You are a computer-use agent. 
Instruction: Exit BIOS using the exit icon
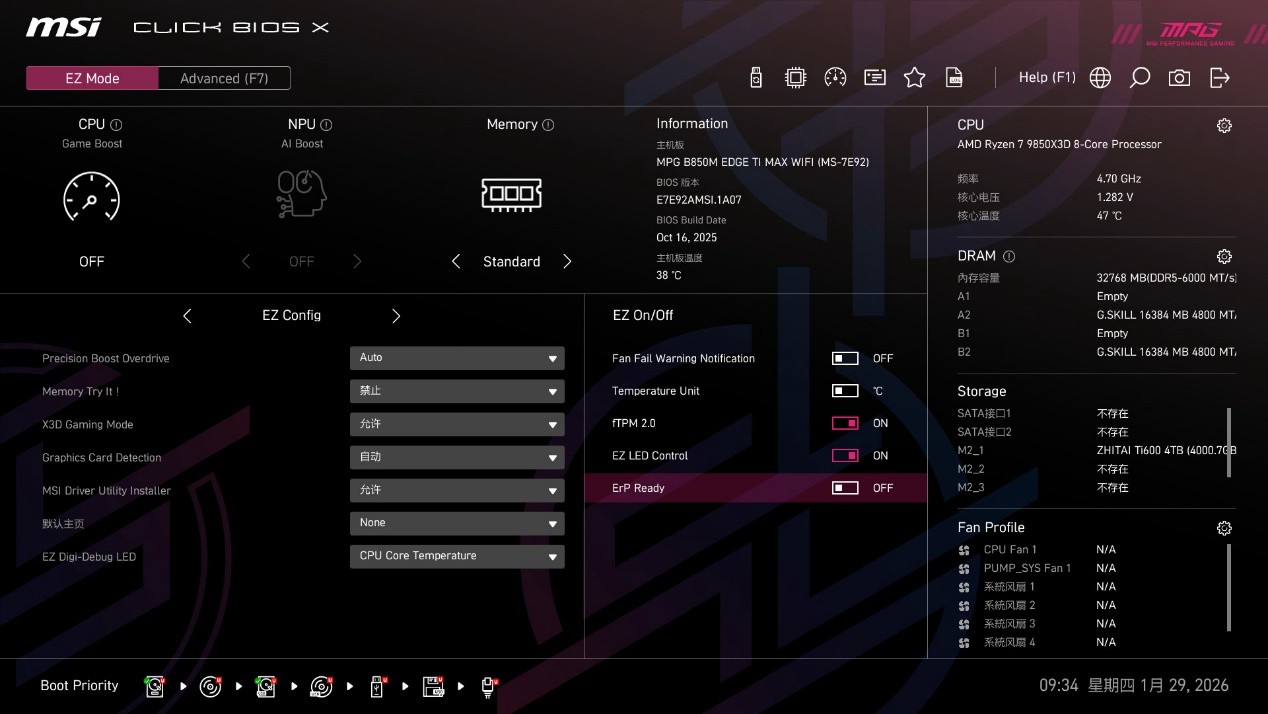pyautogui.click(x=1219, y=76)
